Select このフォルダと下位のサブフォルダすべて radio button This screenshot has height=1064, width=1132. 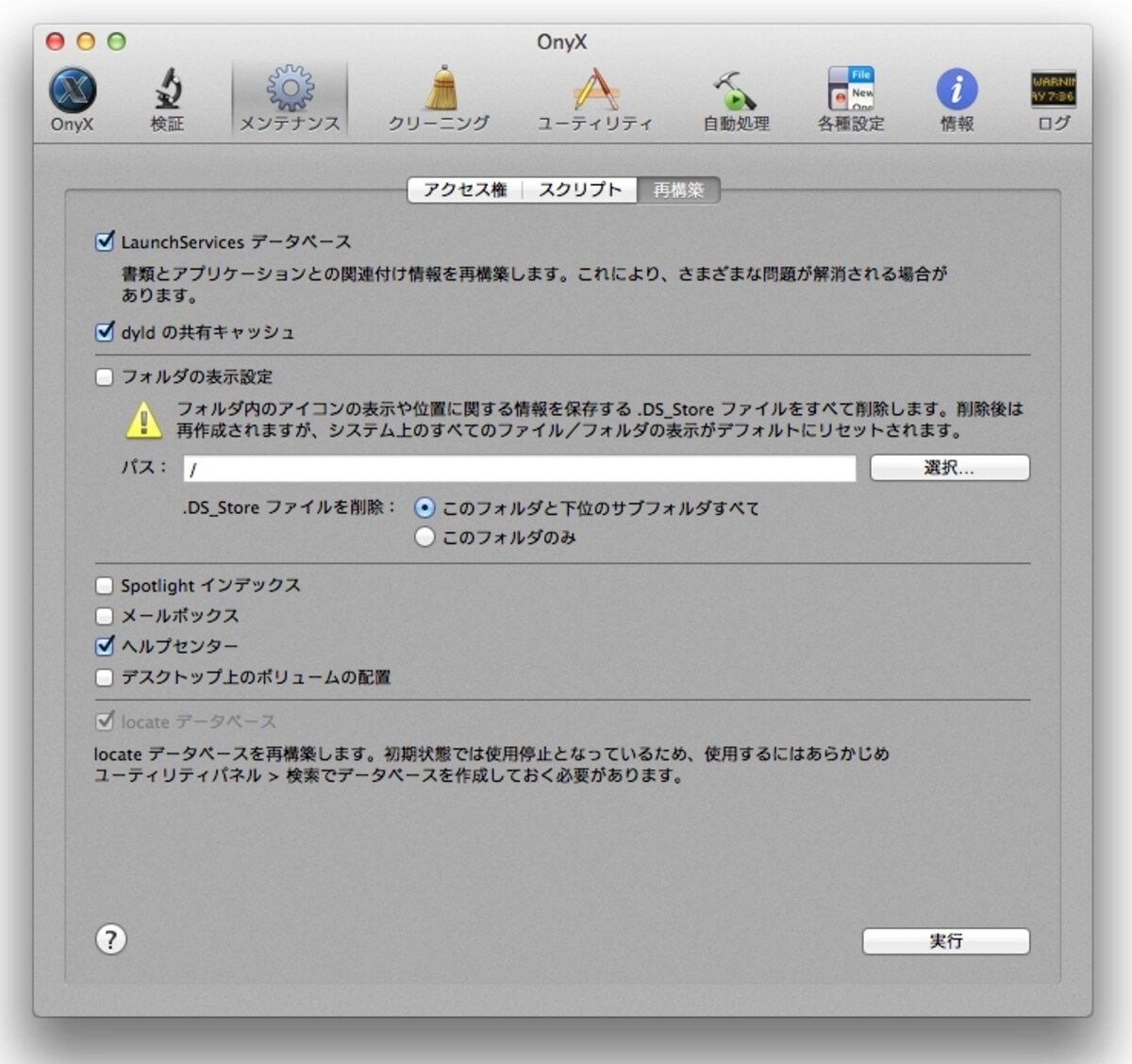(424, 507)
